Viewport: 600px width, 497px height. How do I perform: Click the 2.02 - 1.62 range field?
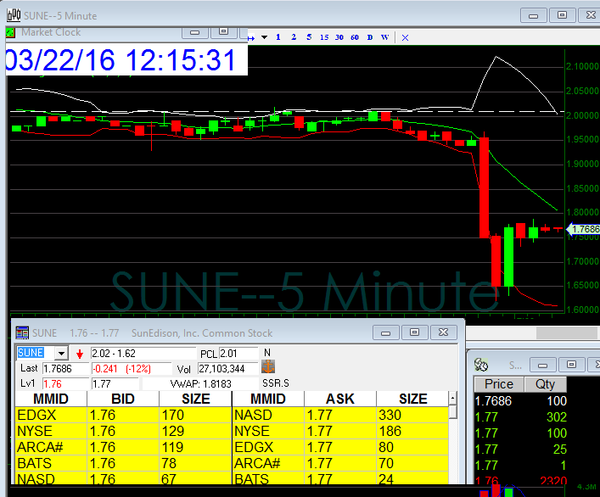[x=143, y=353]
